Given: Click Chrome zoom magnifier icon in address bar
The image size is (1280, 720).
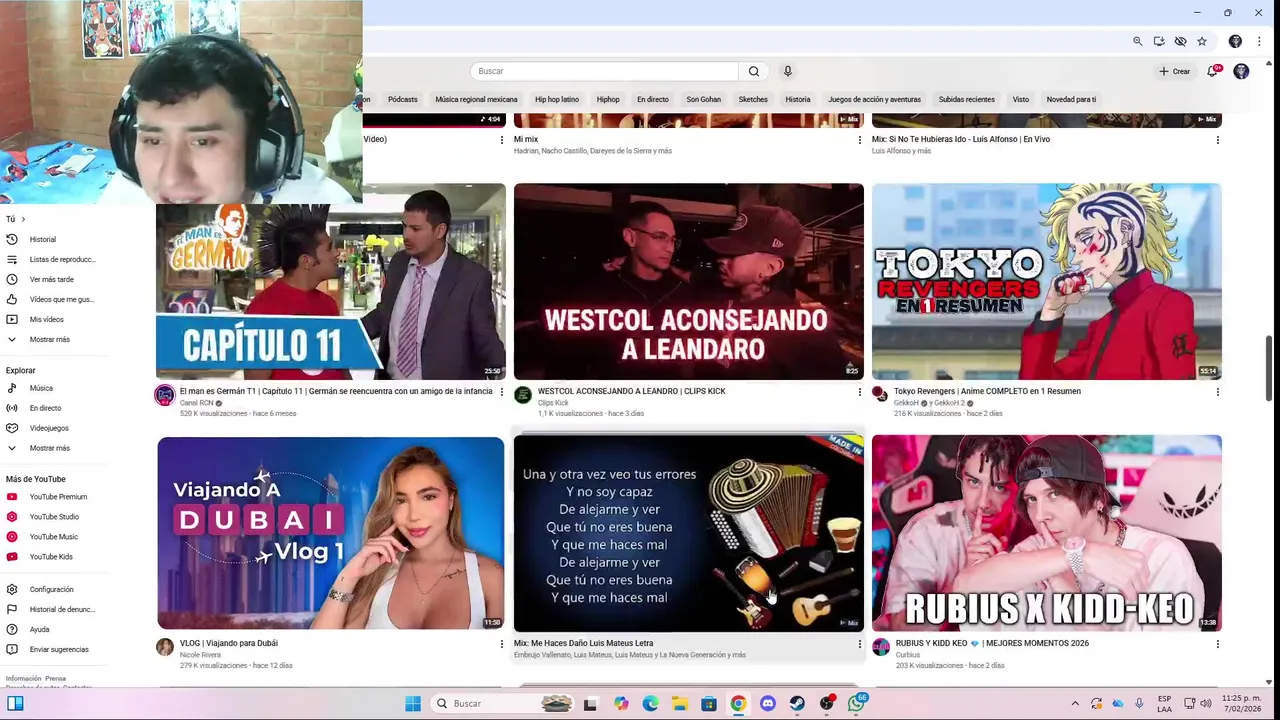Looking at the screenshot, I should tap(1137, 41).
